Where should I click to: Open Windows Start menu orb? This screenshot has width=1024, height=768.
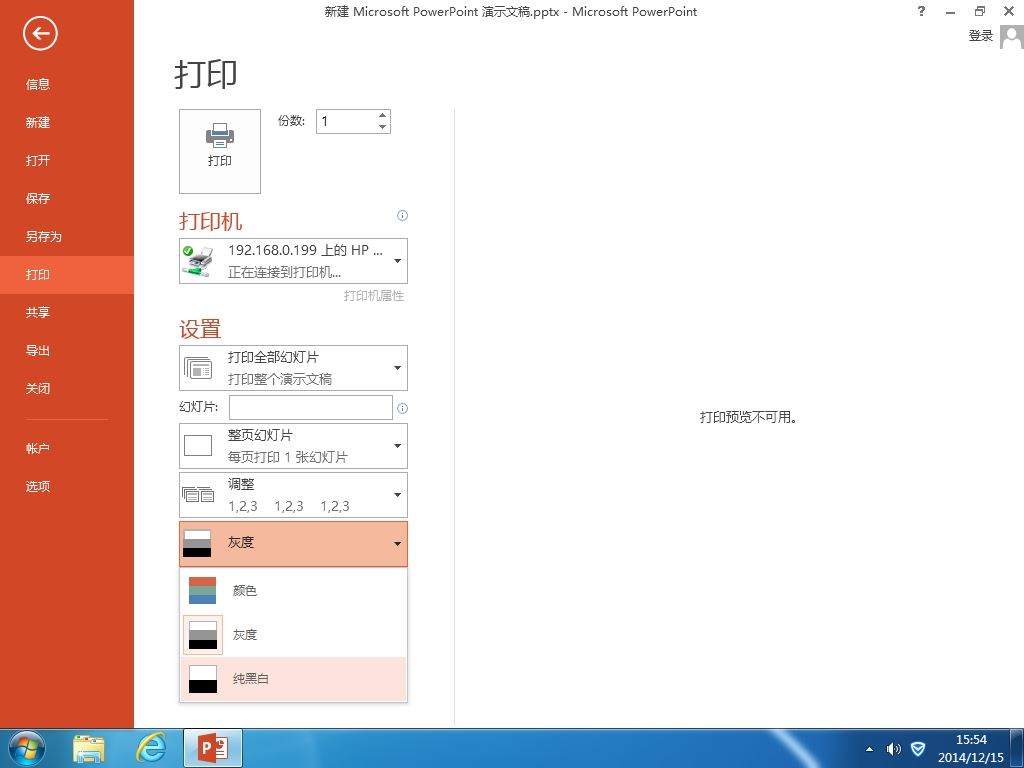pos(27,748)
